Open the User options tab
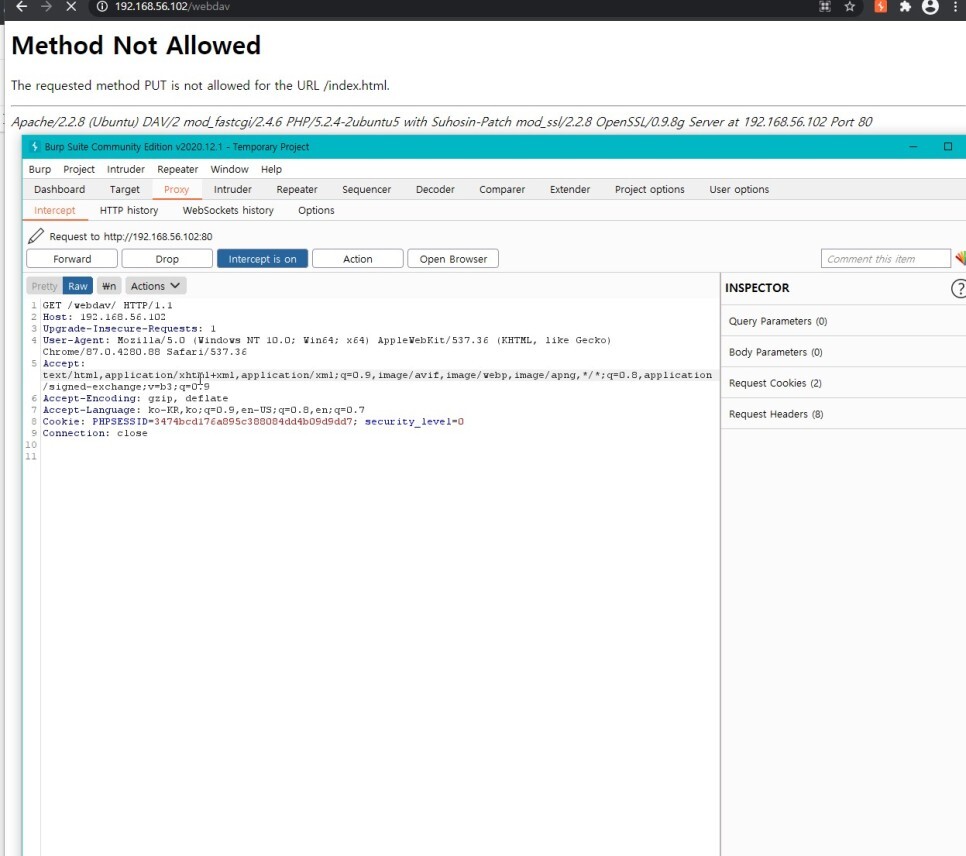The image size is (966, 856). click(x=739, y=189)
